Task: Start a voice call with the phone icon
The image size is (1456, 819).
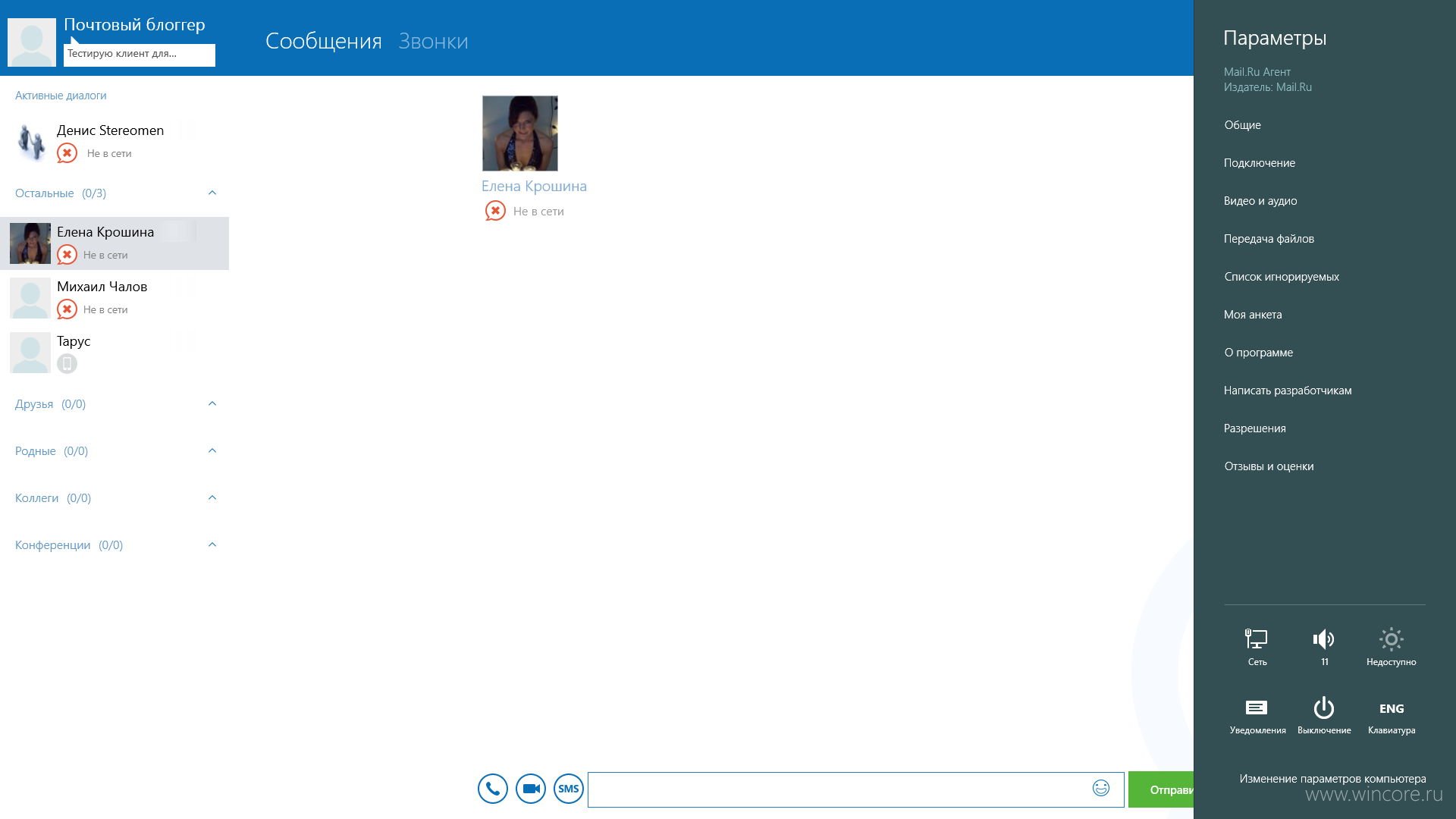Action: (492, 789)
